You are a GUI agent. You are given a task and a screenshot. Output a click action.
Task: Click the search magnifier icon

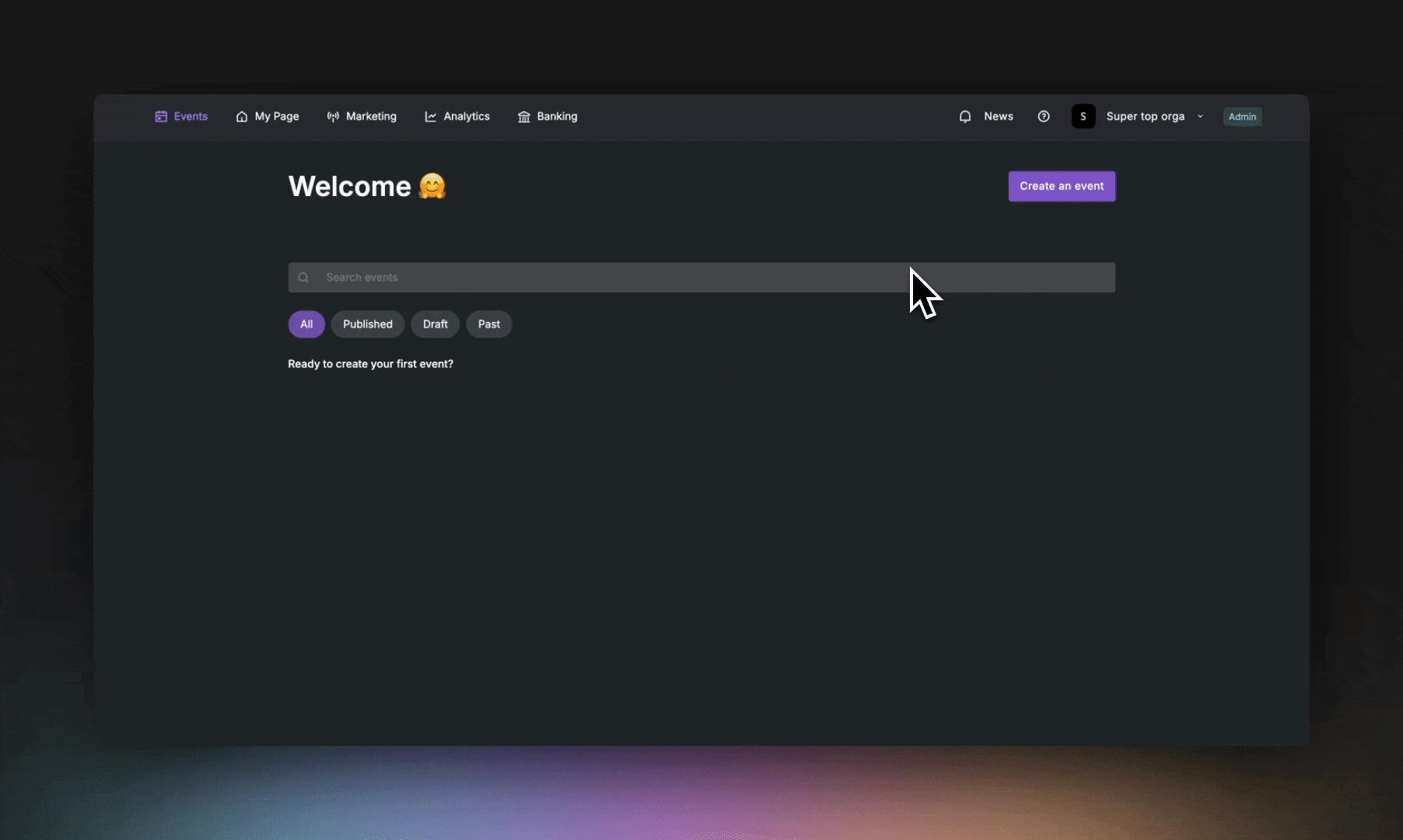tap(303, 278)
